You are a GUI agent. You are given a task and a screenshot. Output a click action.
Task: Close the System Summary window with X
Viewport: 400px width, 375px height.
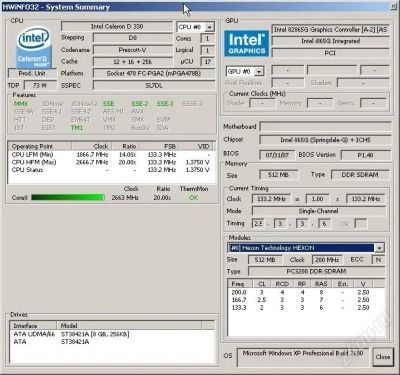point(393,6)
